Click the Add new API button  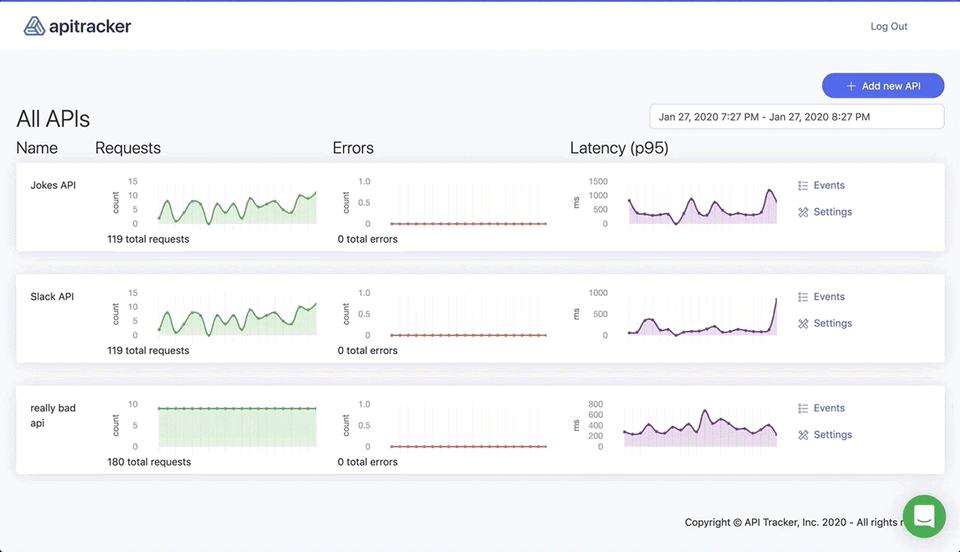[883, 86]
